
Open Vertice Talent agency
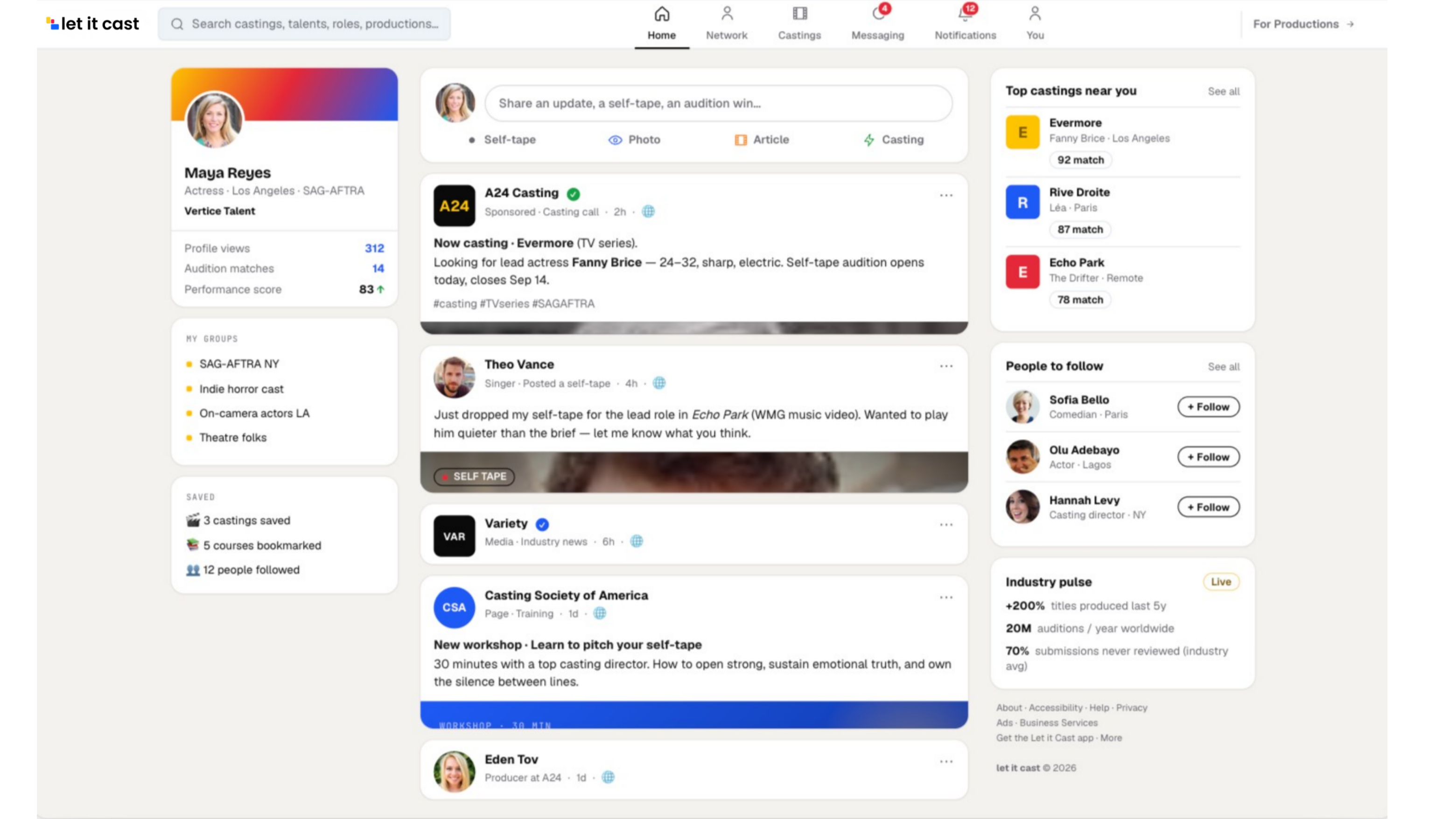[219, 211]
